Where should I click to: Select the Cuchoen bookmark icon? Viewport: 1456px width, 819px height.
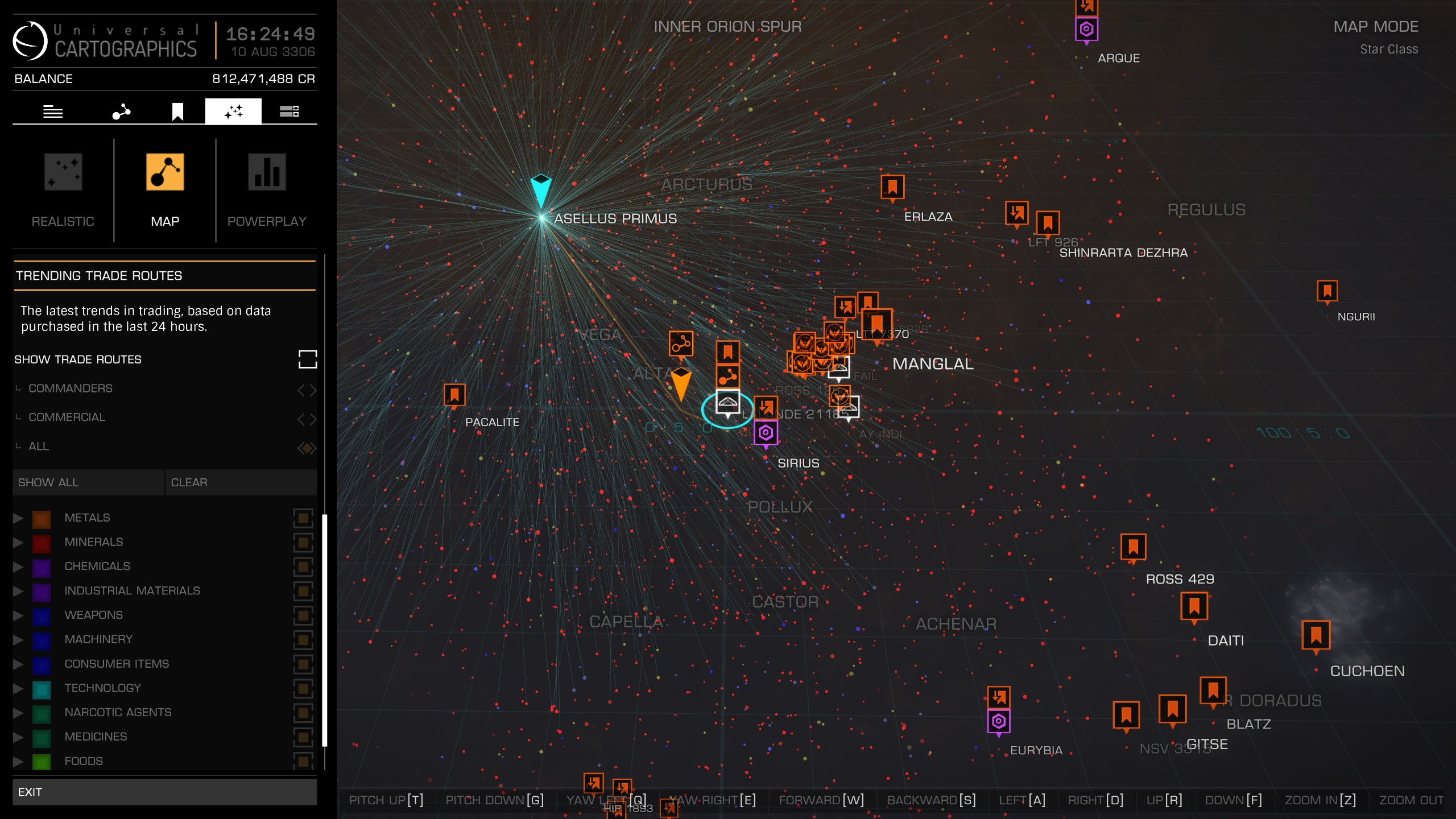[1316, 636]
